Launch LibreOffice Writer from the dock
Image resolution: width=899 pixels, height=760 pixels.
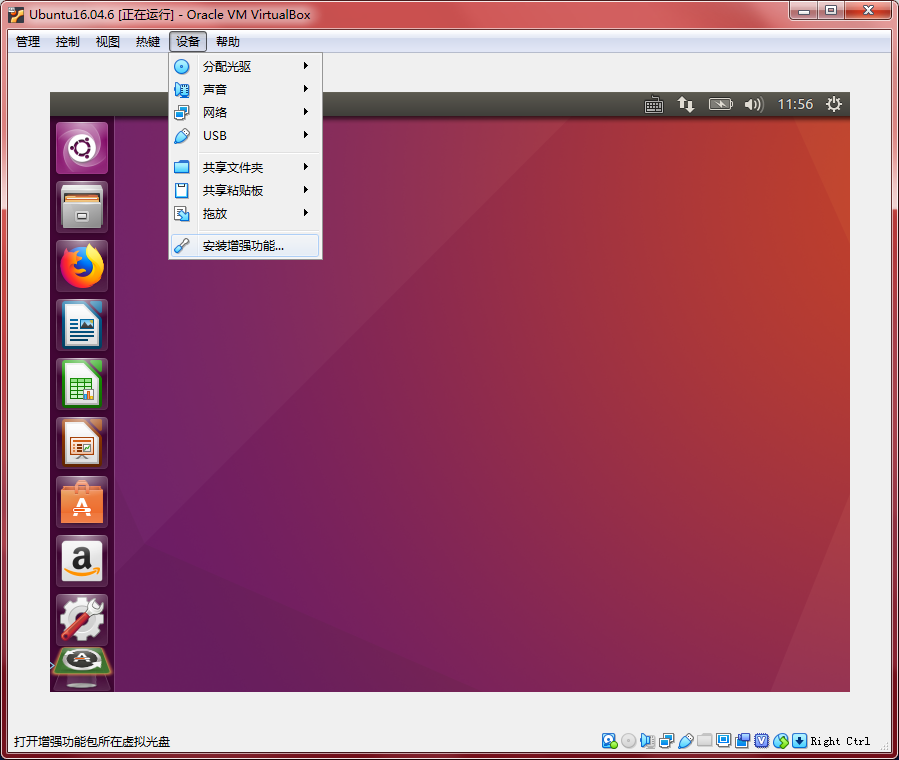82,325
